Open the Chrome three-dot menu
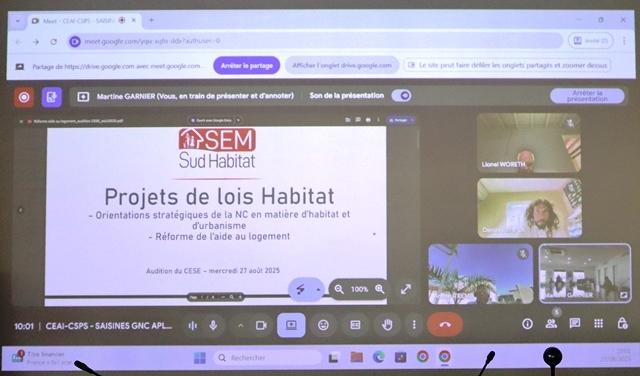 point(624,41)
